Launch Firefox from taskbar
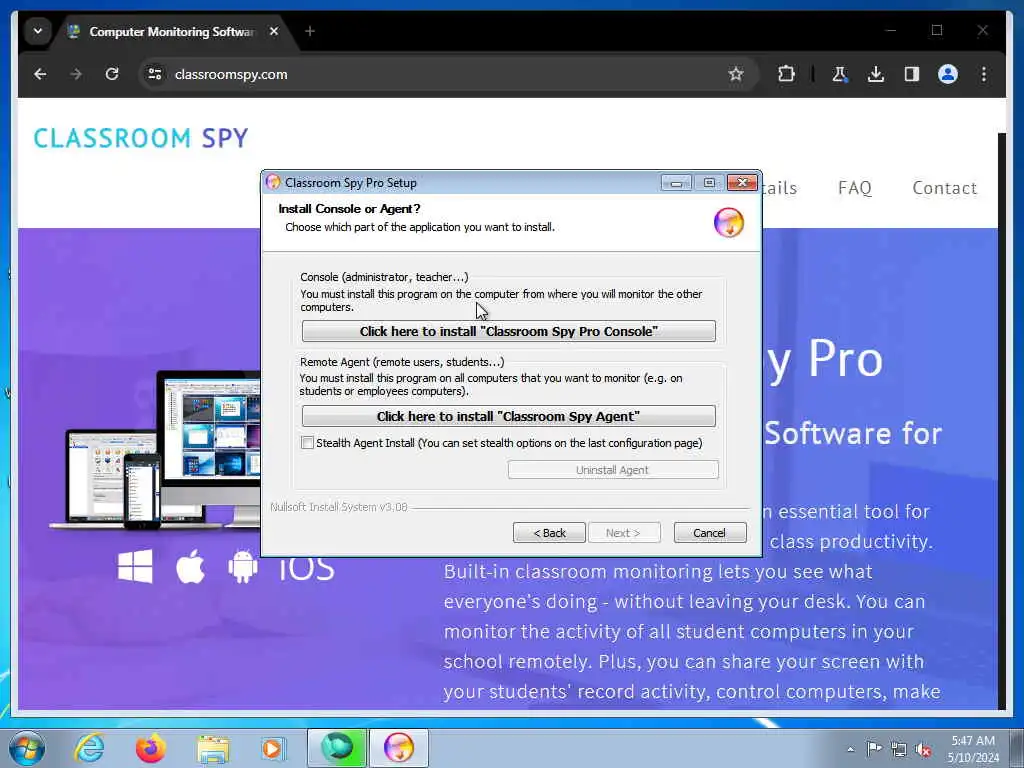The width and height of the screenshot is (1024, 768). tap(151, 748)
